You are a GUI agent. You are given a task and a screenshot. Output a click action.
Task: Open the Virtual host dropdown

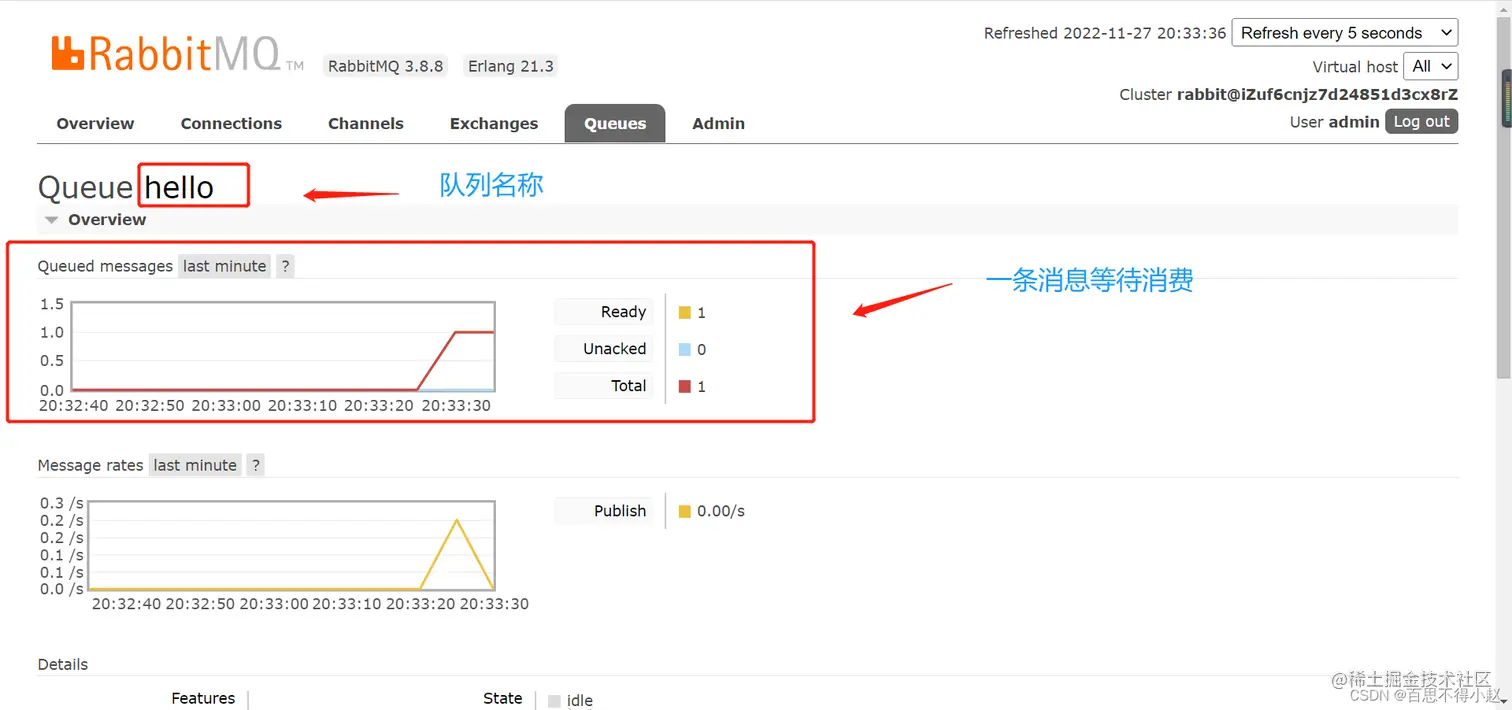(1431, 66)
